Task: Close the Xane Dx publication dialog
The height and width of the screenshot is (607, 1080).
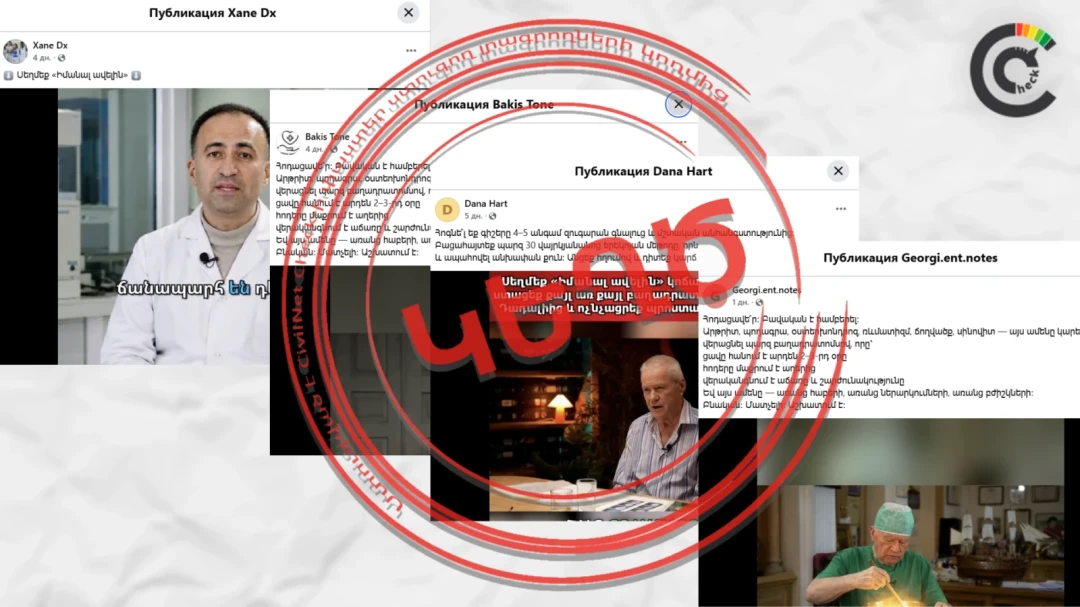Action: [408, 12]
